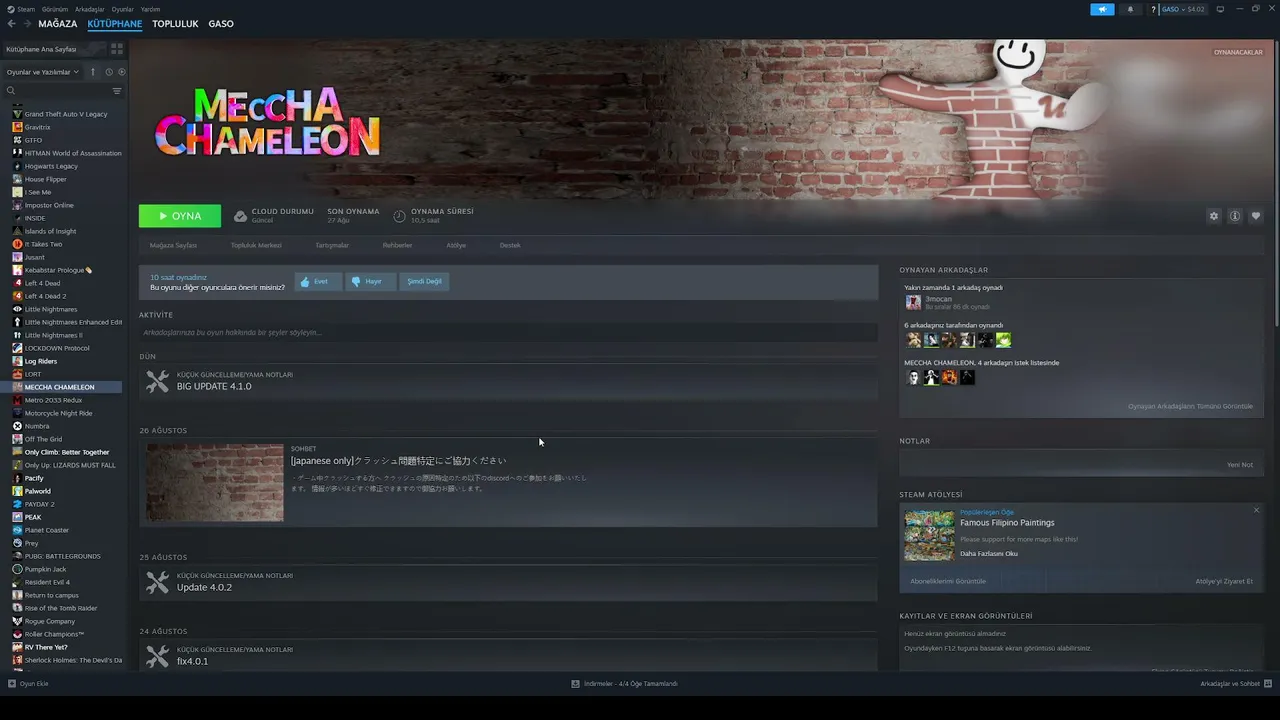Click the back navigation arrow
1280x720 pixels.
point(12,24)
